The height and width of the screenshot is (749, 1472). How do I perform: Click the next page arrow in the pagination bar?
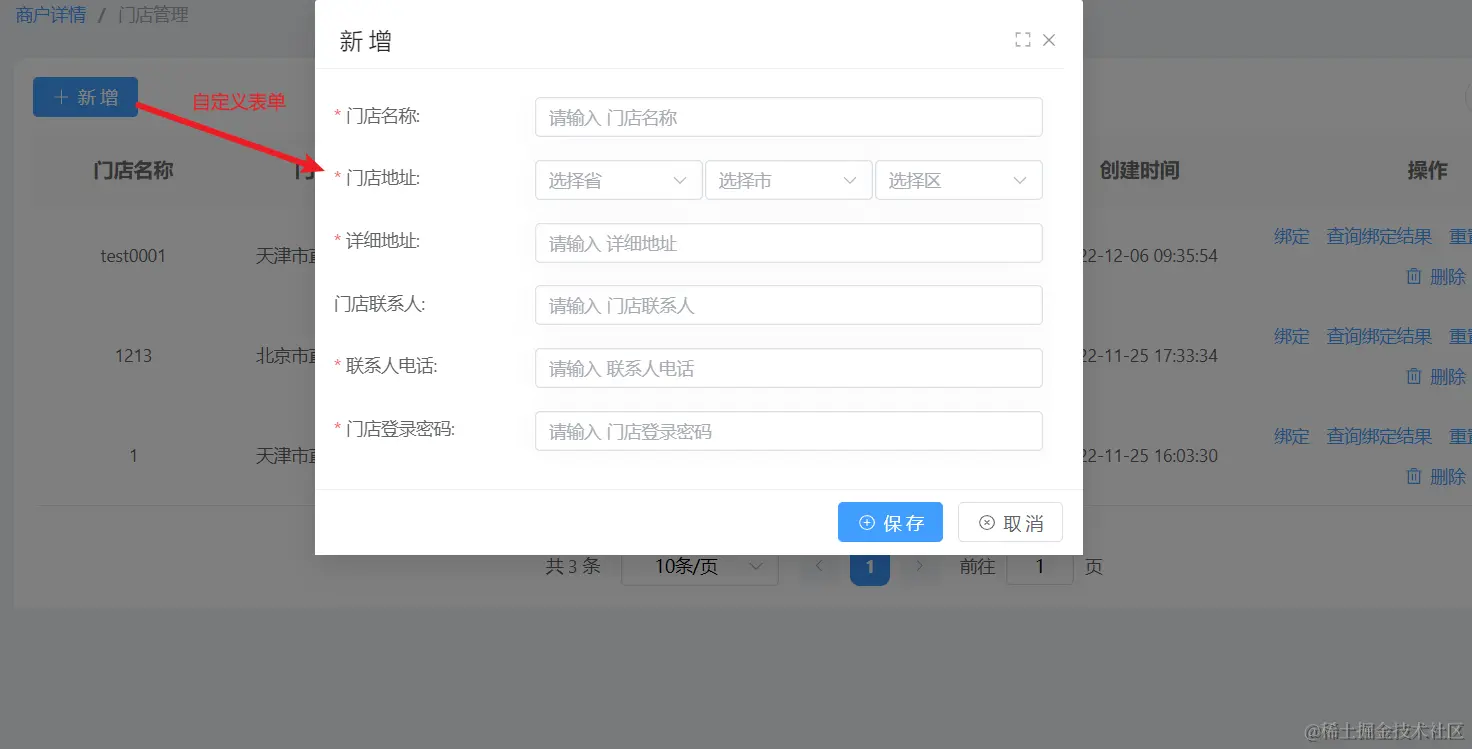[919, 566]
